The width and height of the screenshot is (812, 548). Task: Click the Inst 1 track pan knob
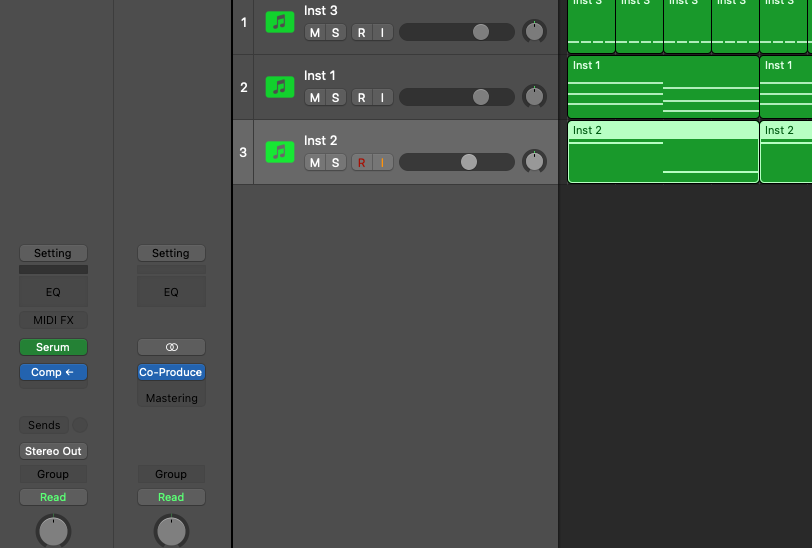click(535, 96)
